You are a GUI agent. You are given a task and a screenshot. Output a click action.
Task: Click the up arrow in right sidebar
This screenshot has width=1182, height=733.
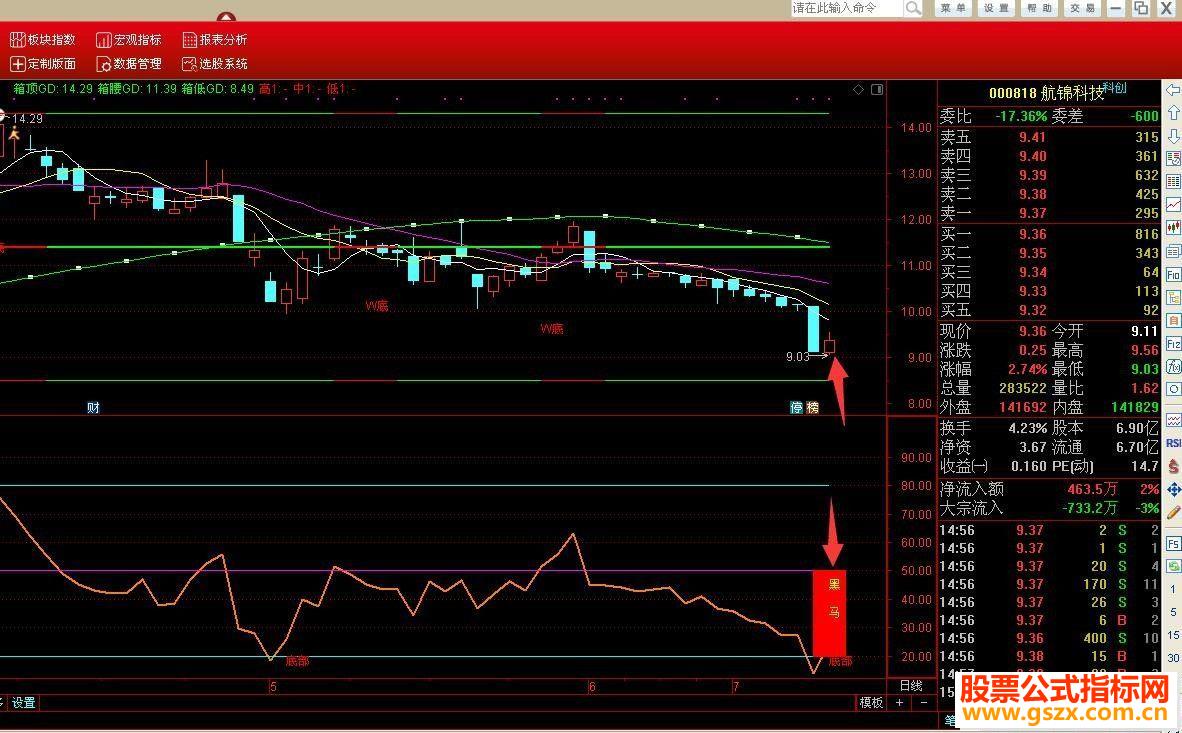click(1173, 113)
